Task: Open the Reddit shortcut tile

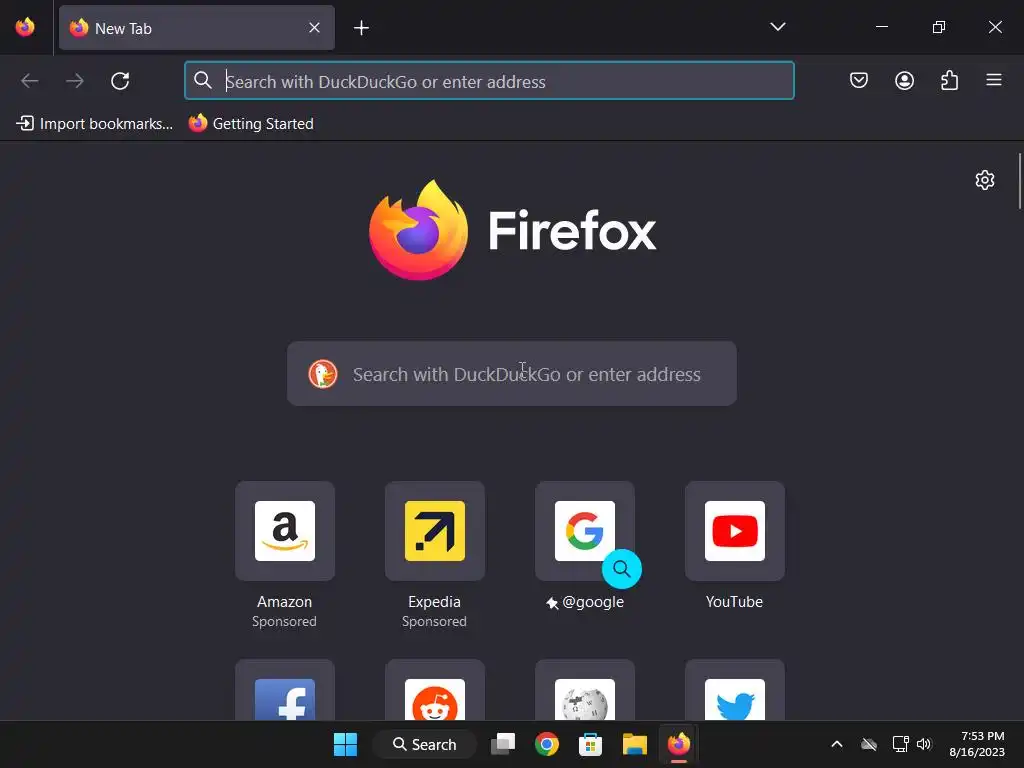Action: [x=434, y=691]
